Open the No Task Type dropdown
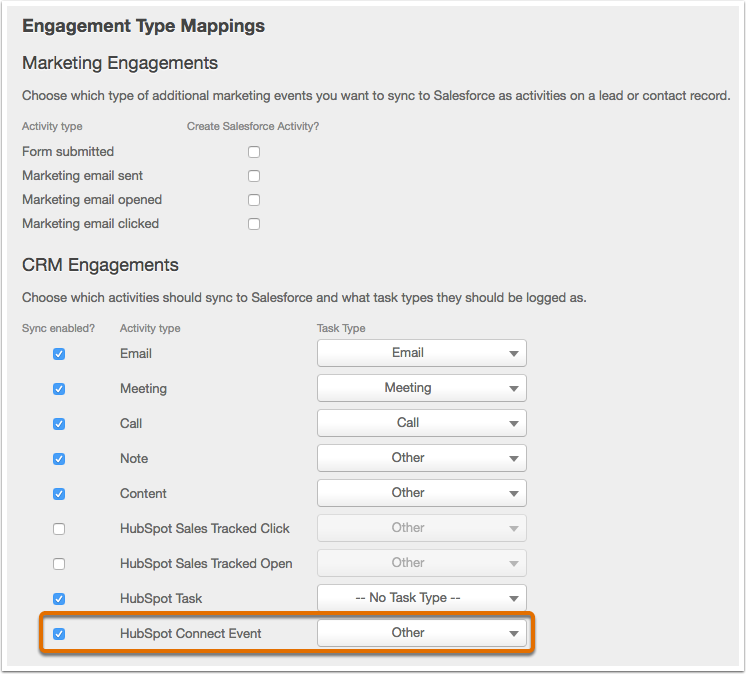 coord(422,598)
